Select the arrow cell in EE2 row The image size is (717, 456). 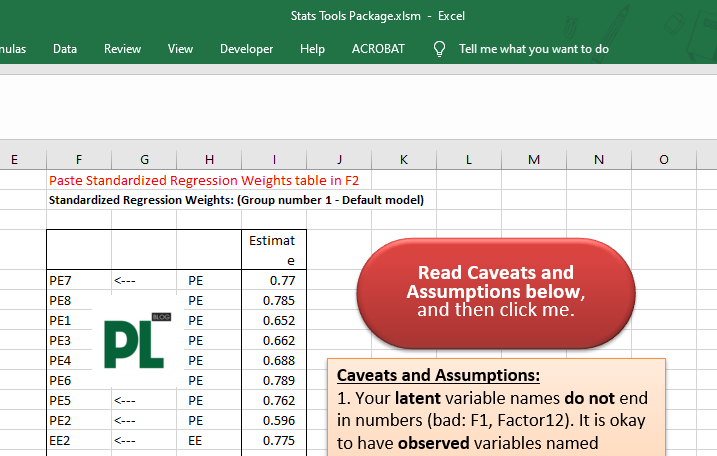144,440
